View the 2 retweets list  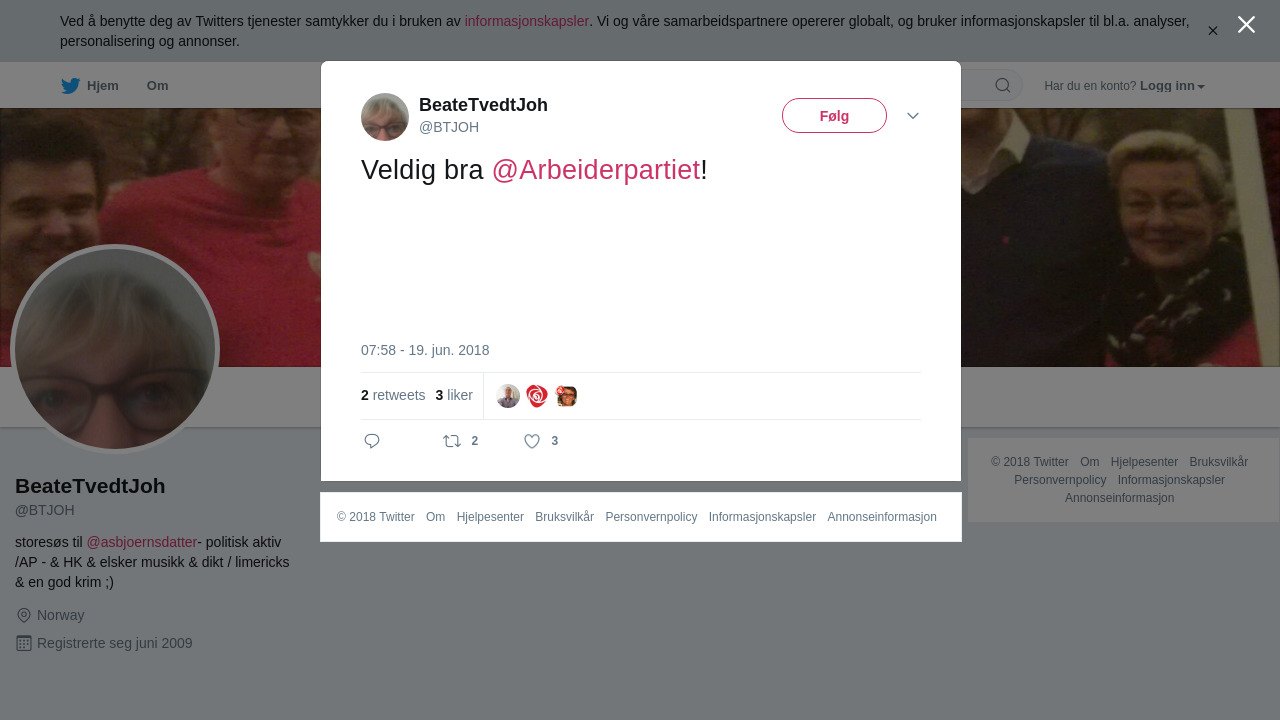(393, 396)
